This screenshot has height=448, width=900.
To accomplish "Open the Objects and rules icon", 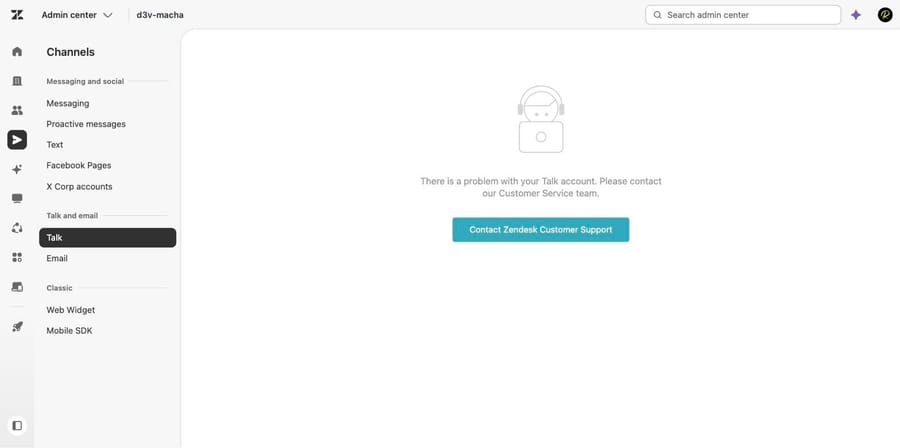I will coord(17,228).
